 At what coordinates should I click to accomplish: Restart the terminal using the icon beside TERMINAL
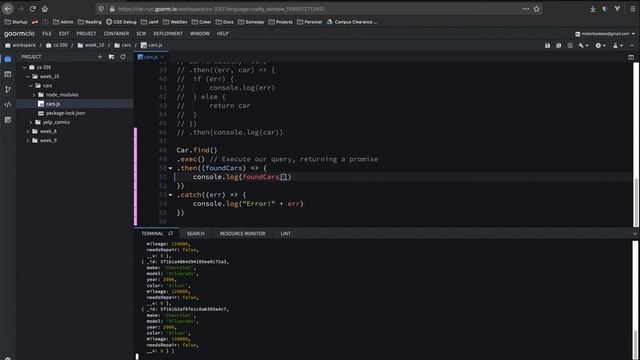click(x=171, y=233)
